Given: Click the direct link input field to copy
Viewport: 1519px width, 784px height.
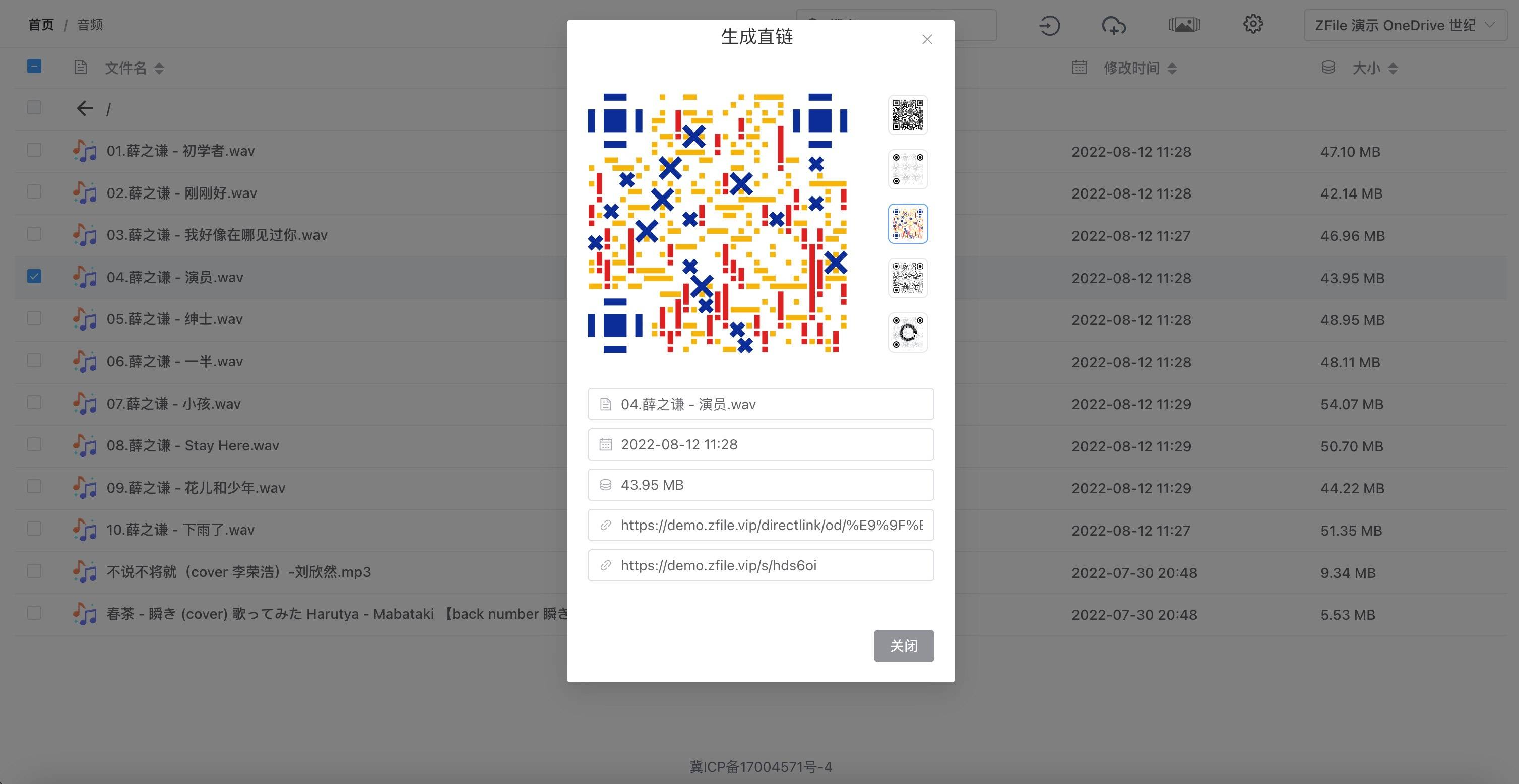Looking at the screenshot, I should (760, 524).
